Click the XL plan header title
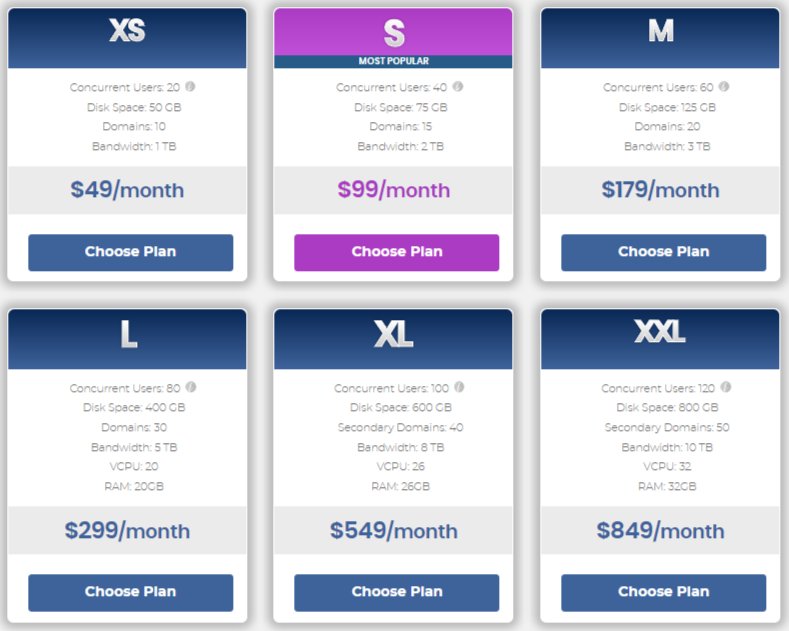Screen dimensions: 789x631 point(393,334)
